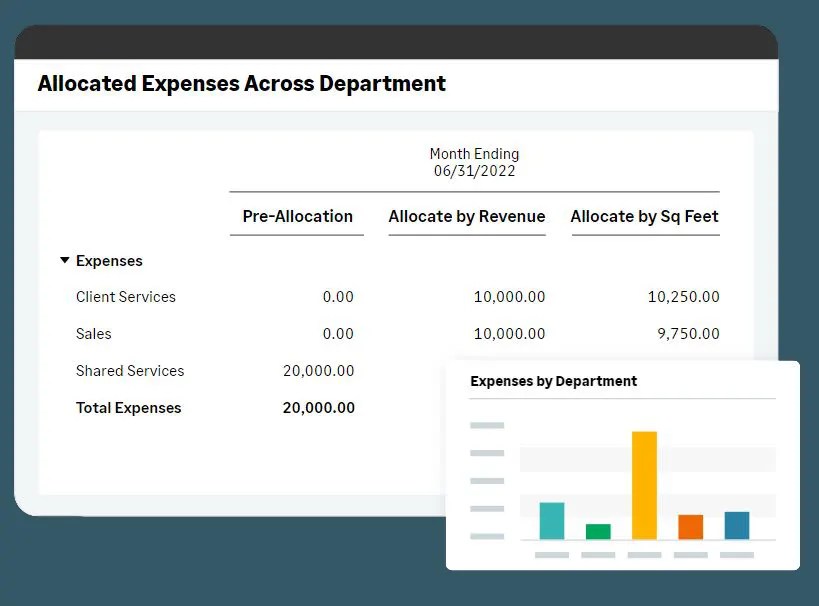The height and width of the screenshot is (606, 819).
Task: Click the chart's vertical axis labels
Action: pos(486,480)
